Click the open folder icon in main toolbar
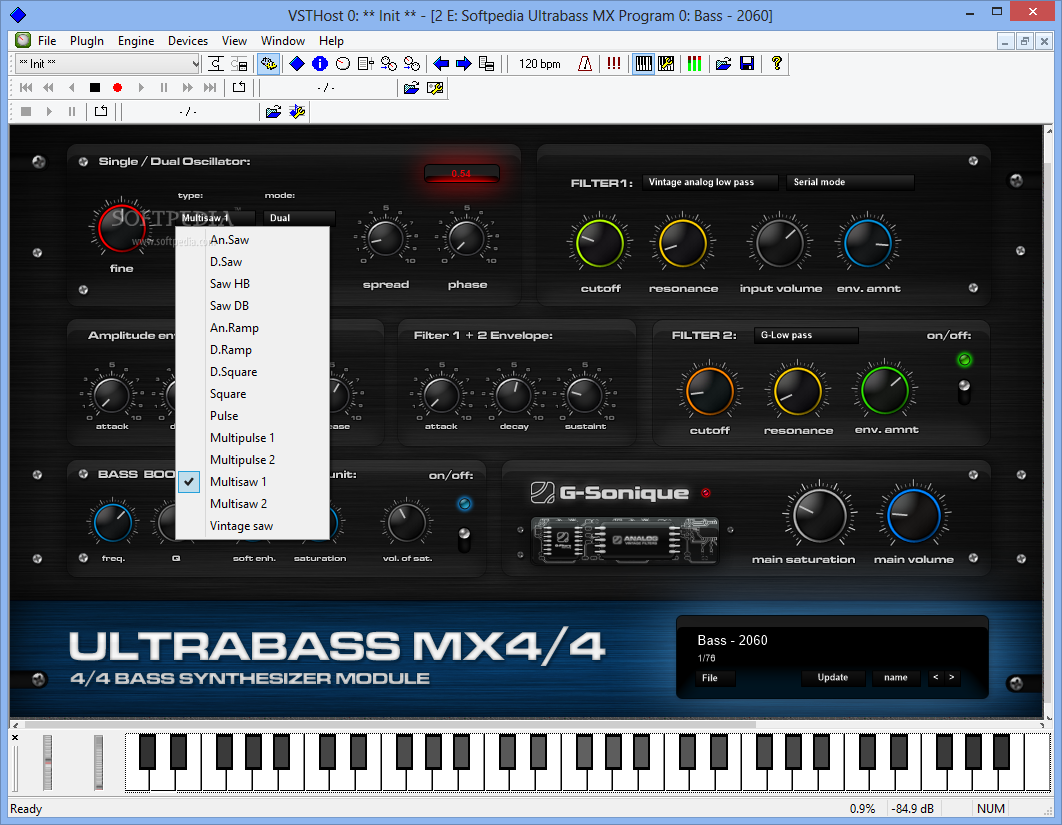 click(723, 64)
